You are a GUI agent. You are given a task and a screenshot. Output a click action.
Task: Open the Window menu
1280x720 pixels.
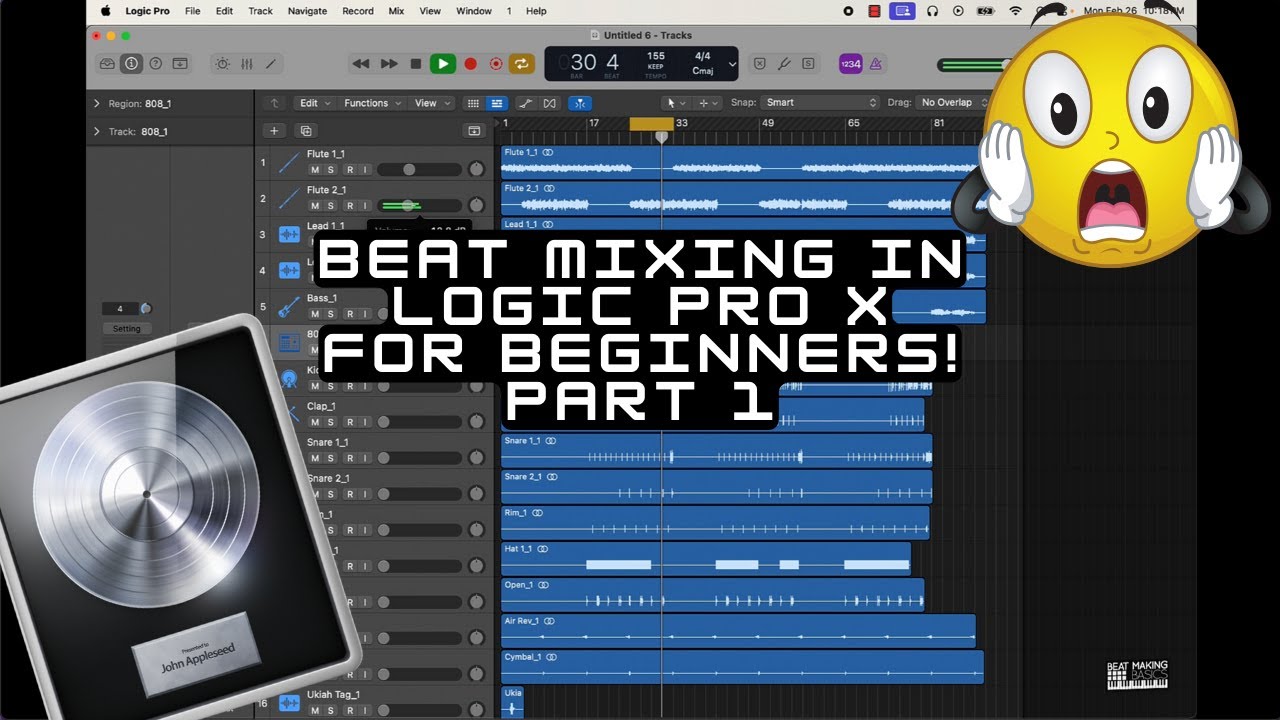point(474,11)
